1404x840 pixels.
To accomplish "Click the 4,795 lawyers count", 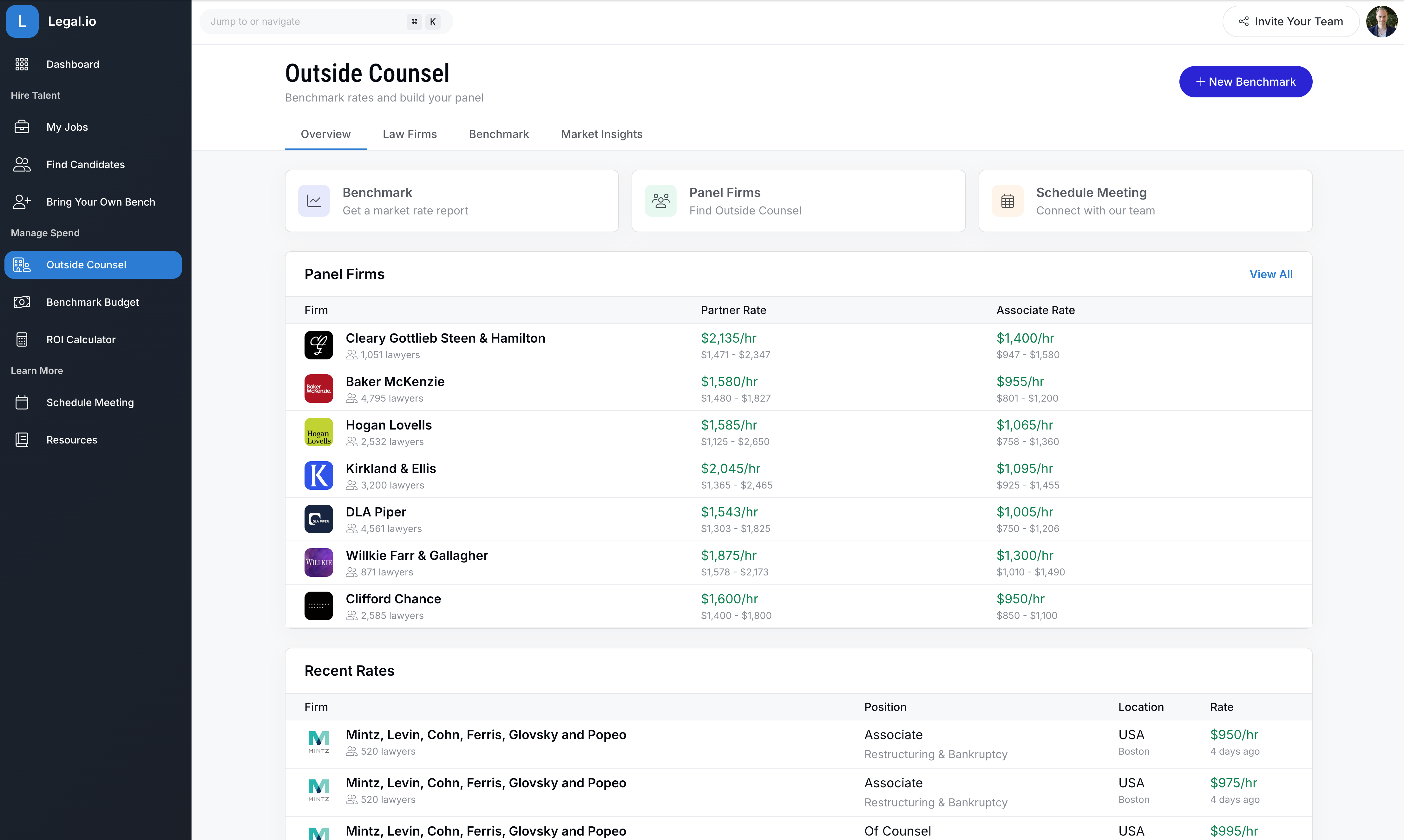I will [391, 398].
